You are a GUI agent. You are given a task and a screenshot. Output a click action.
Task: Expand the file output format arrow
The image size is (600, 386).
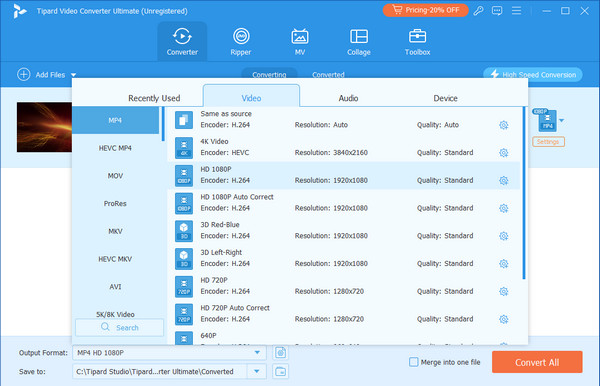561,121
